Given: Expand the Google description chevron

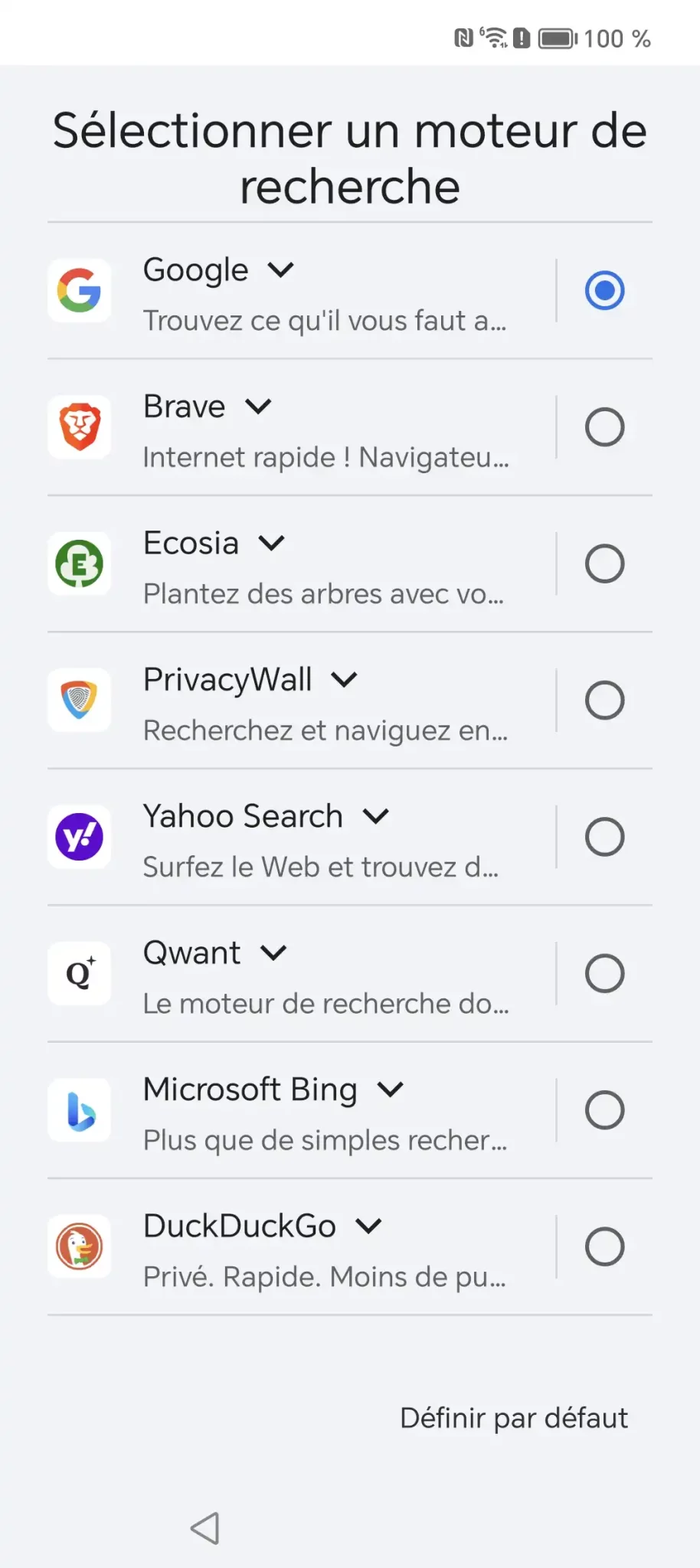Looking at the screenshot, I should pos(281,270).
